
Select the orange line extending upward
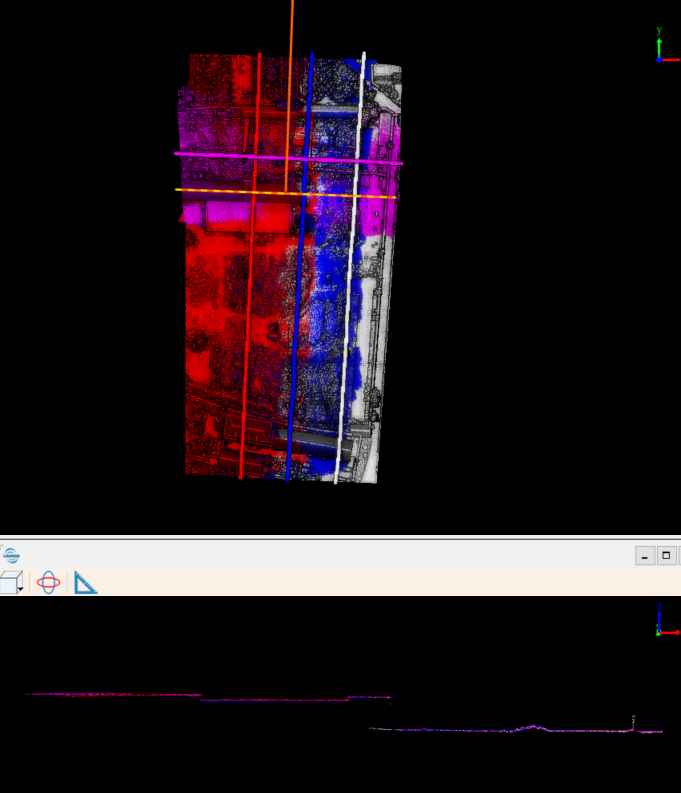[289, 96]
